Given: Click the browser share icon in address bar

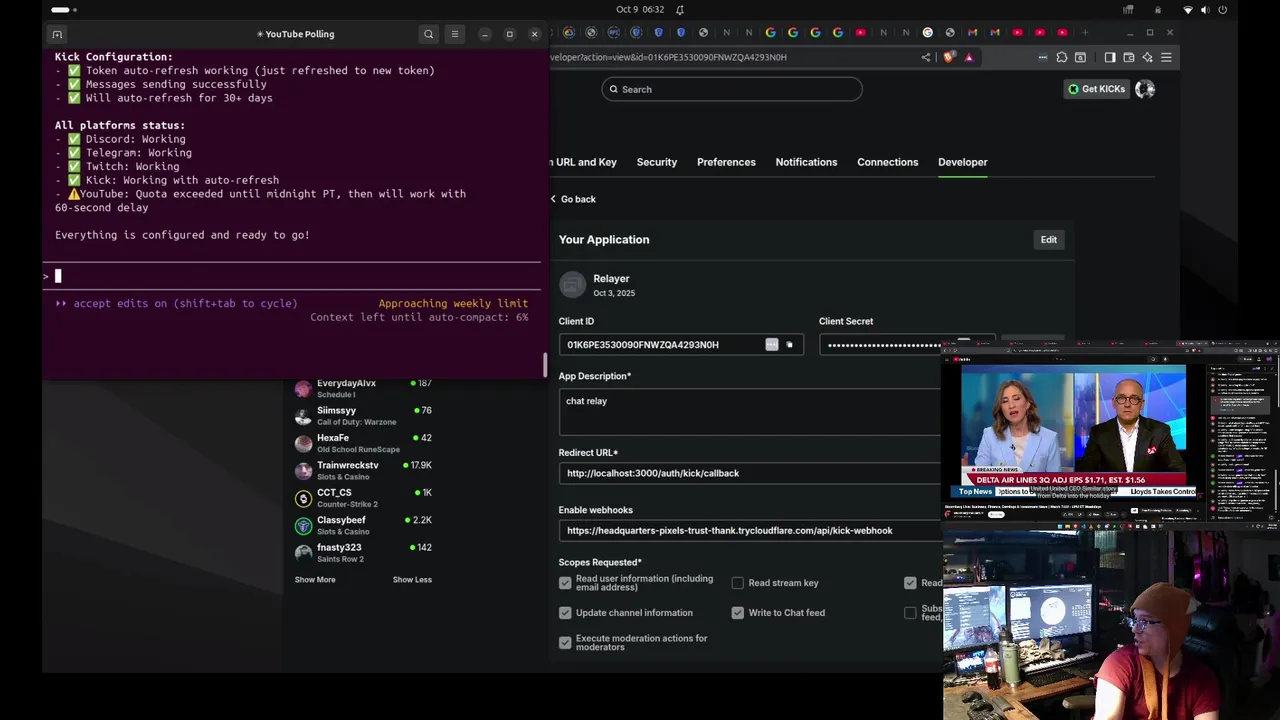Looking at the screenshot, I should point(925,57).
